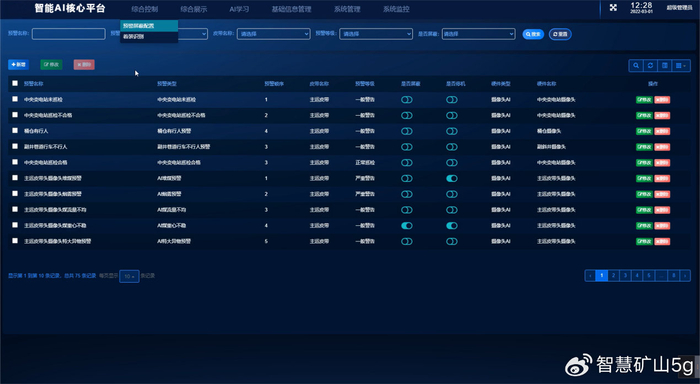Open the records-per-page 10 dropdown
The width and height of the screenshot is (700, 384).
129,276
